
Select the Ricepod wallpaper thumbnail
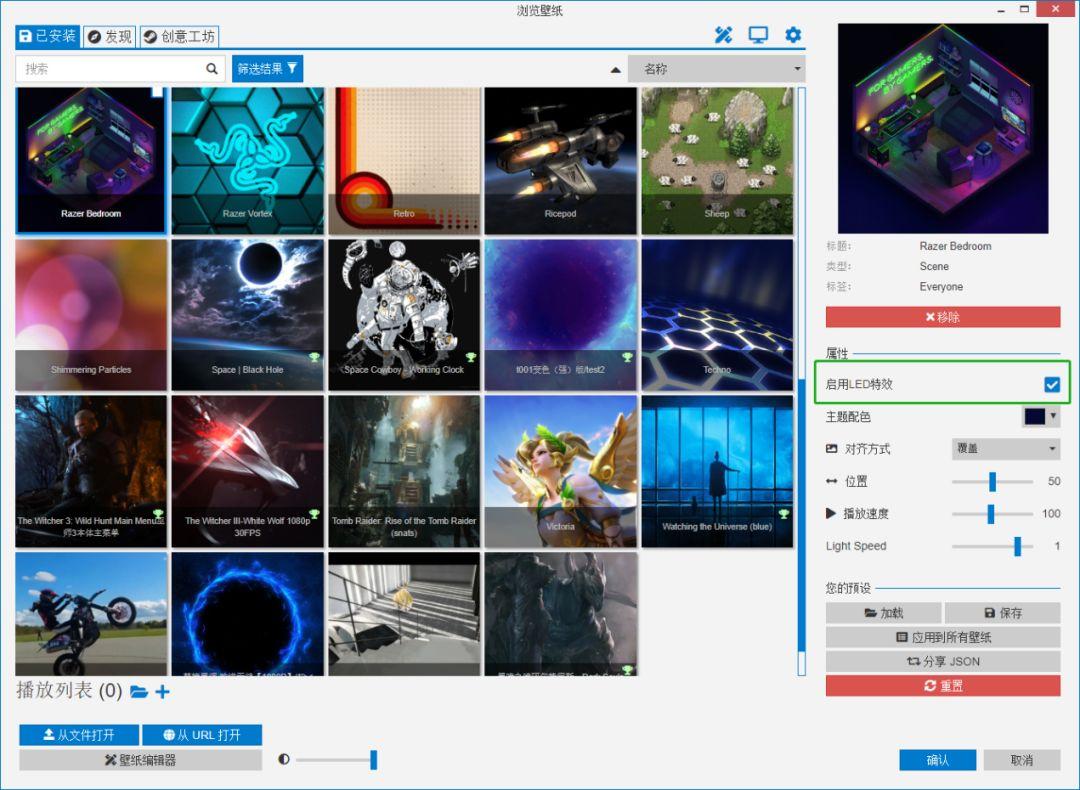coord(561,160)
